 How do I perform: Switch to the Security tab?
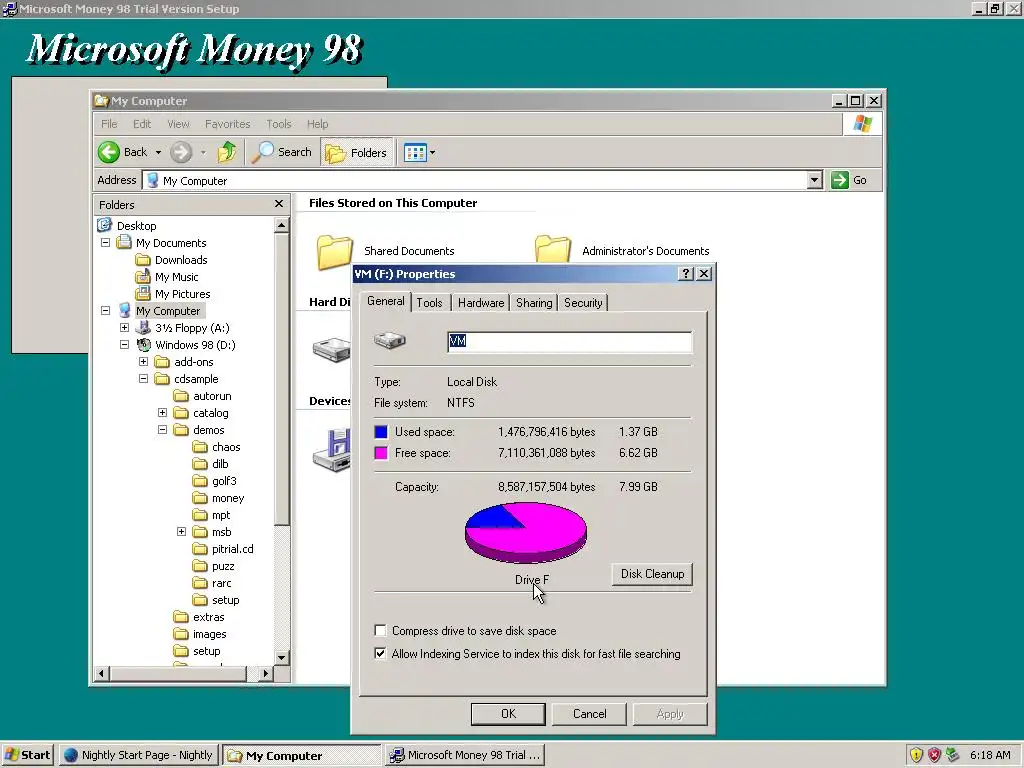pyautogui.click(x=583, y=303)
